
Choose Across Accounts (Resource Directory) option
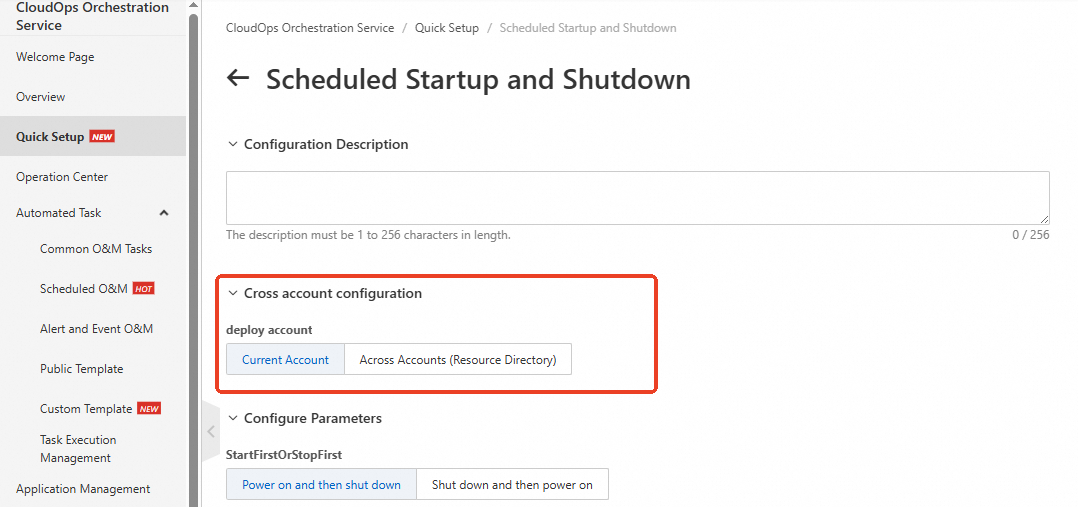[x=458, y=360]
